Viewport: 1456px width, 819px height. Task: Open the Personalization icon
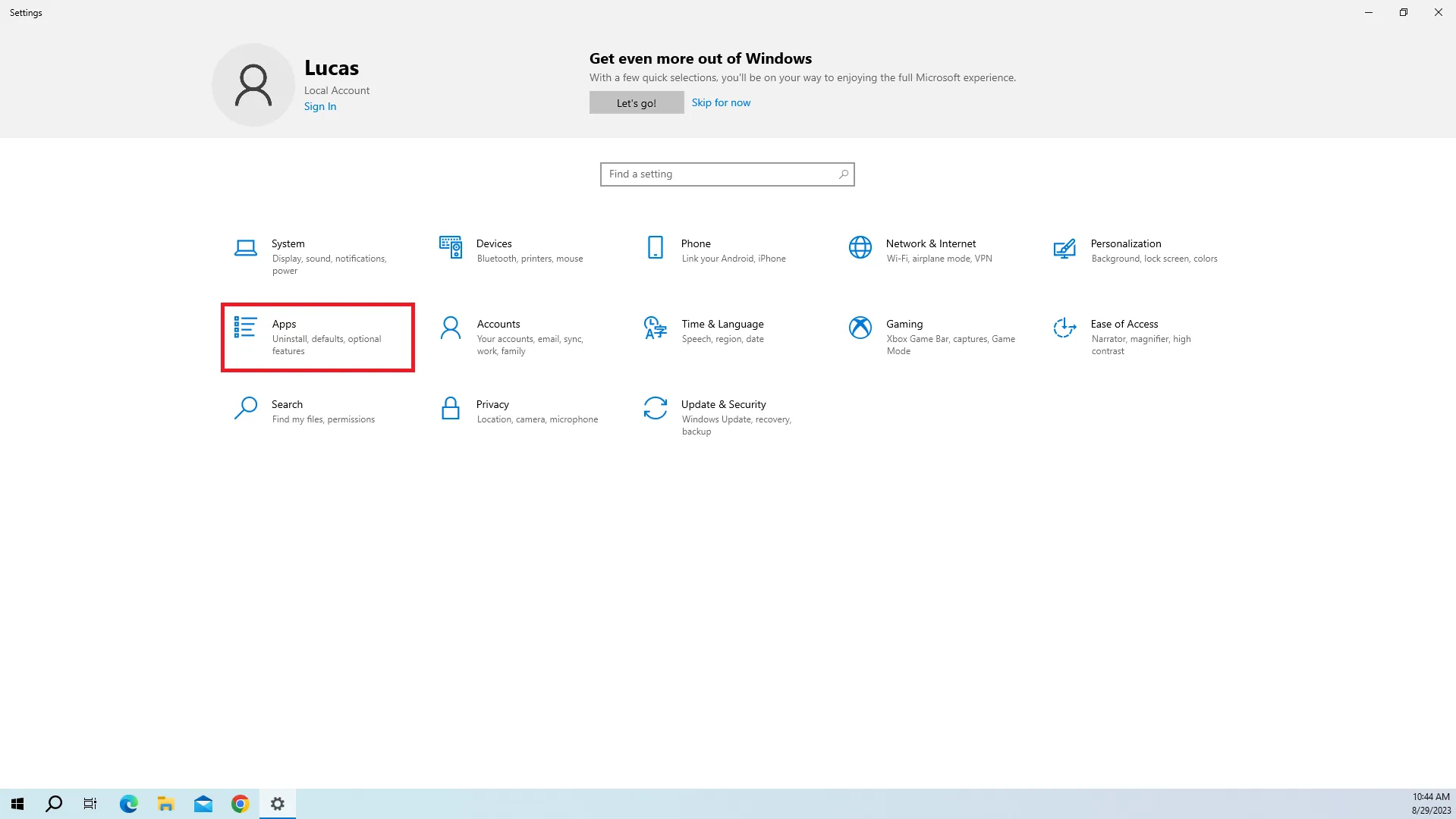click(x=1064, y=248)
